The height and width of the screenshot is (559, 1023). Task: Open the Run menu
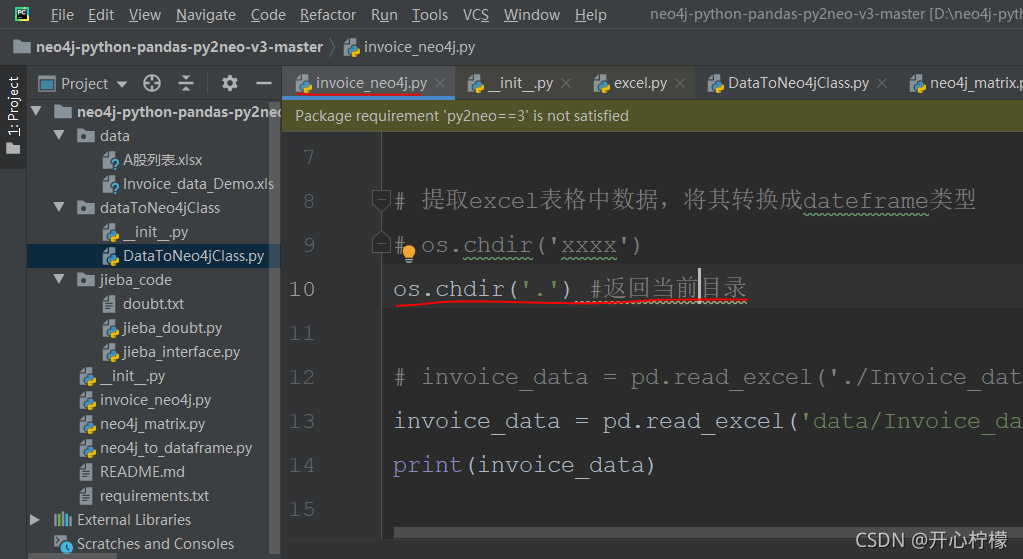[384, 14]
